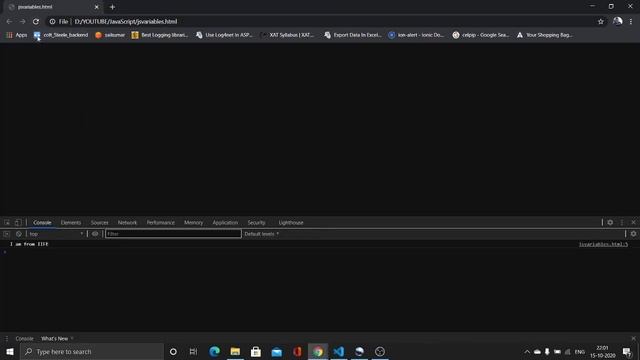Bookmark this page with the star icon
640x360 pixels.
[x=600, y=22]
